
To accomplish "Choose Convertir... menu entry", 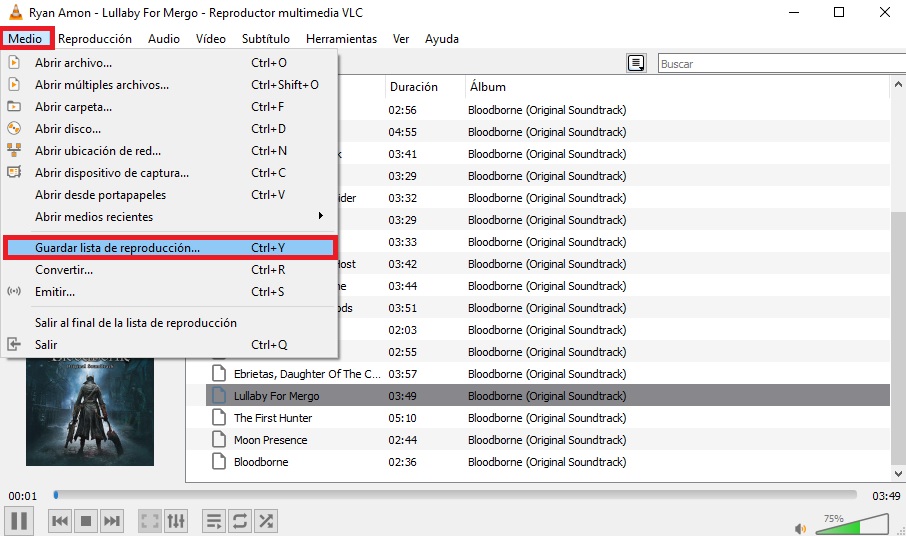I will click(169, 269).
